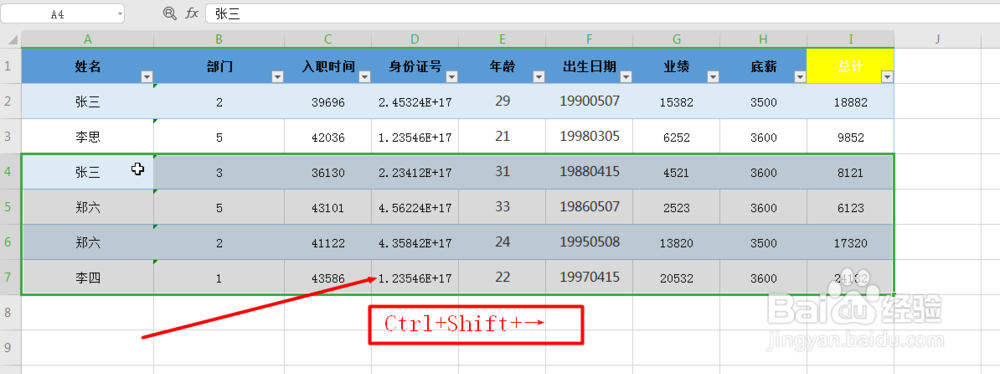Open the 身份证号 filter dropdown
The height and width of the screenshot is (374, 1000).
(x=452, y=77)
